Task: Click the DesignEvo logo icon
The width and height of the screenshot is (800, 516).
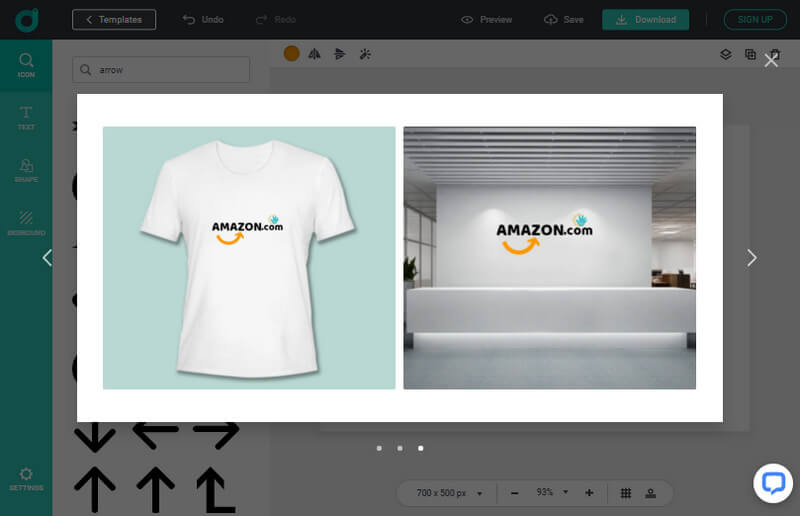Action: [x=27, y=20]
